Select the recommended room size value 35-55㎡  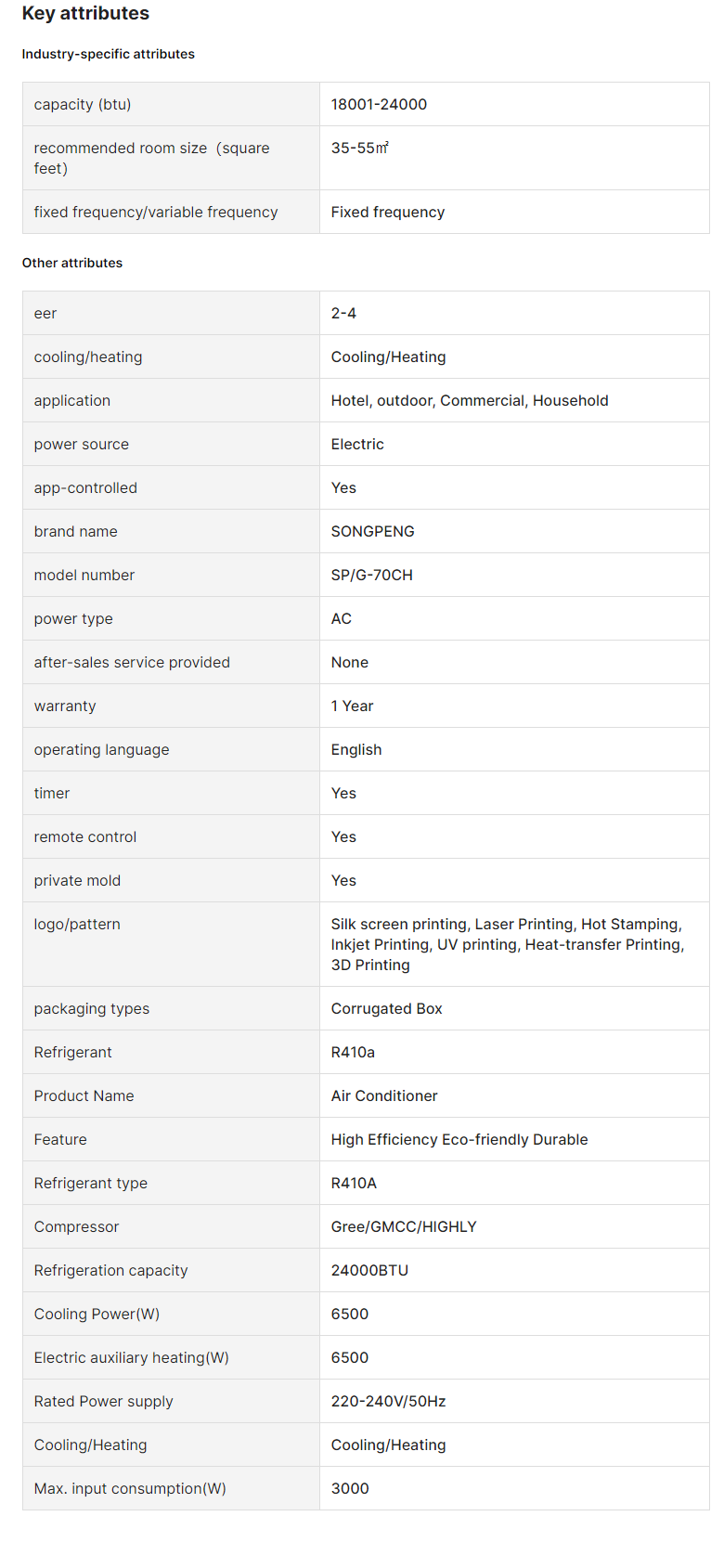pos(360,148)
